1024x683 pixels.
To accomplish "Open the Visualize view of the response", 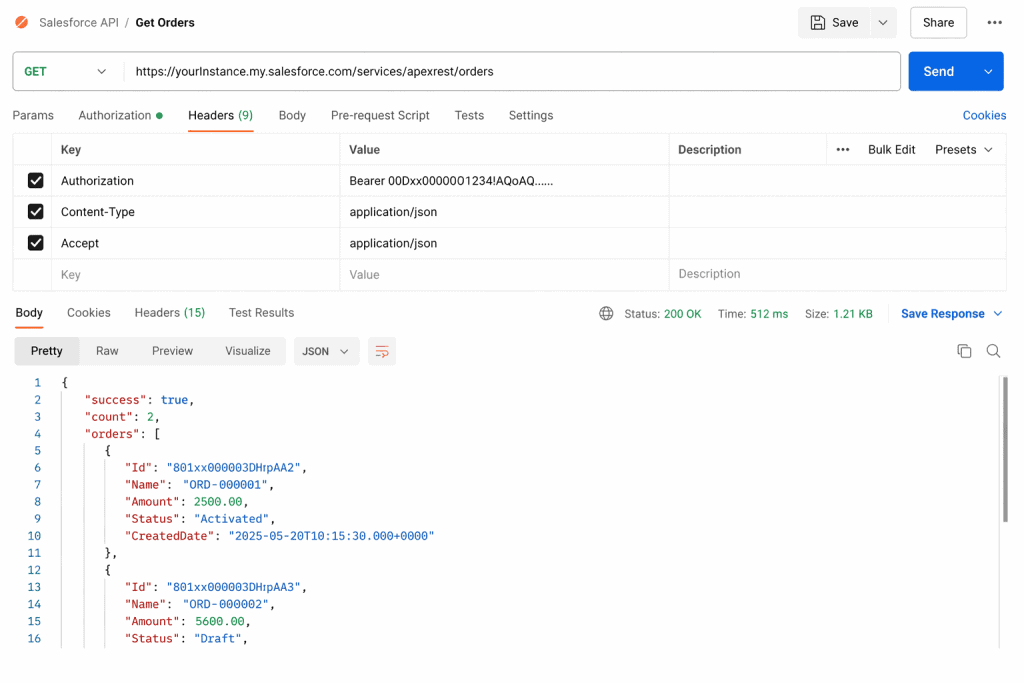I will pos(247,351).
